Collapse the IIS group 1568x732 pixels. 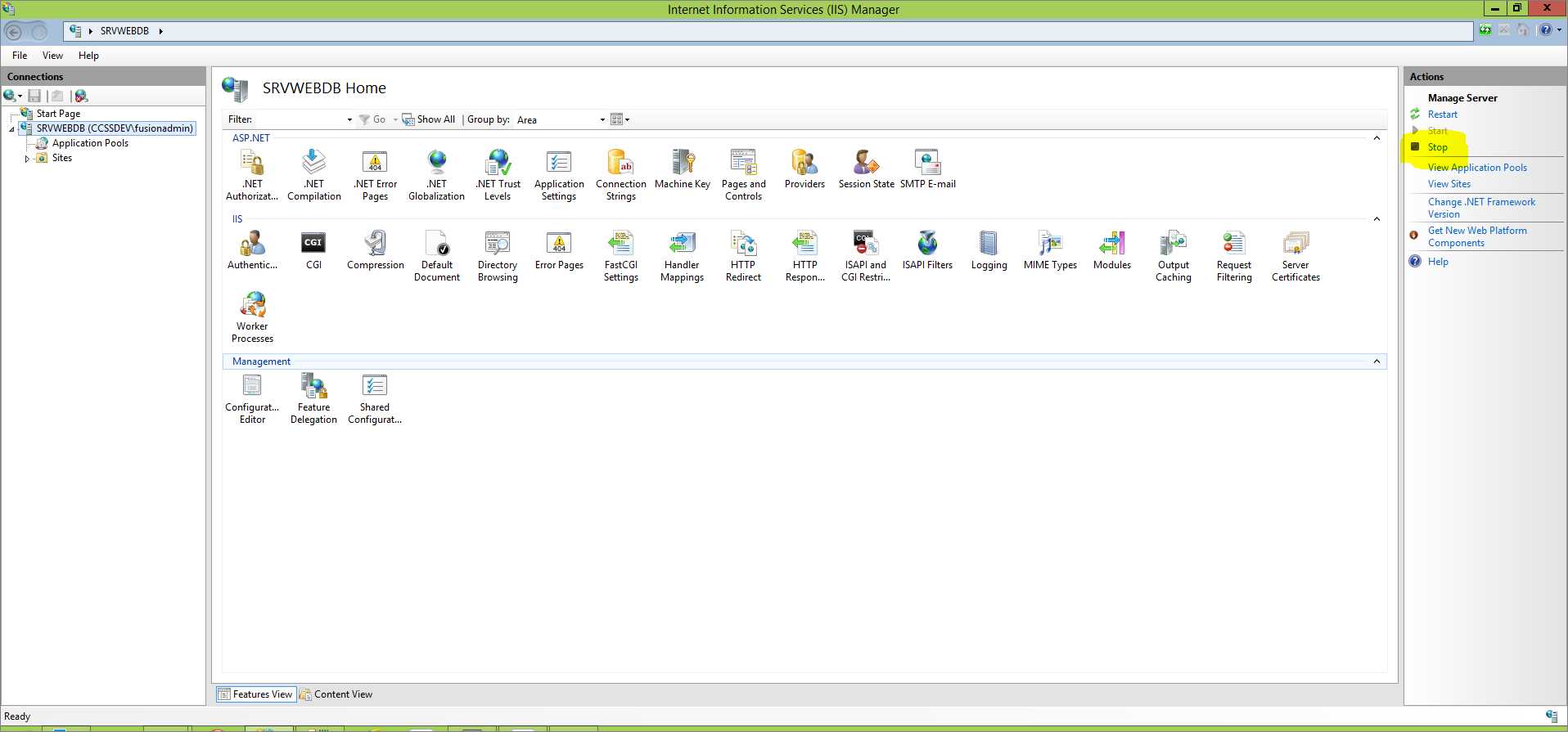[x=1377, y=219]
